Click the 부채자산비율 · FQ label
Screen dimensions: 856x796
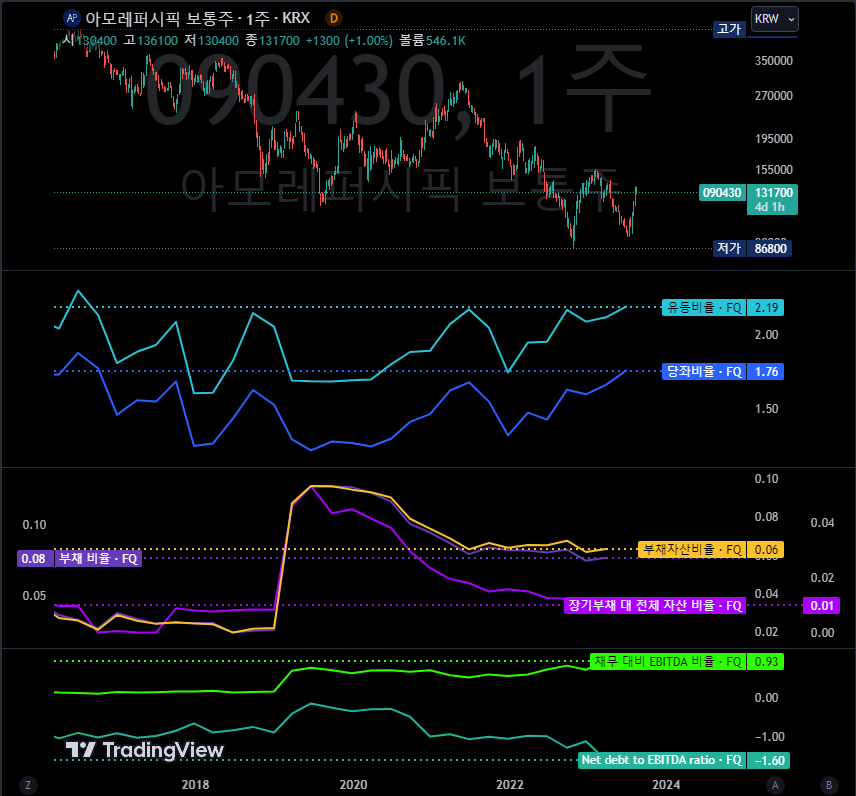[692, 549]
